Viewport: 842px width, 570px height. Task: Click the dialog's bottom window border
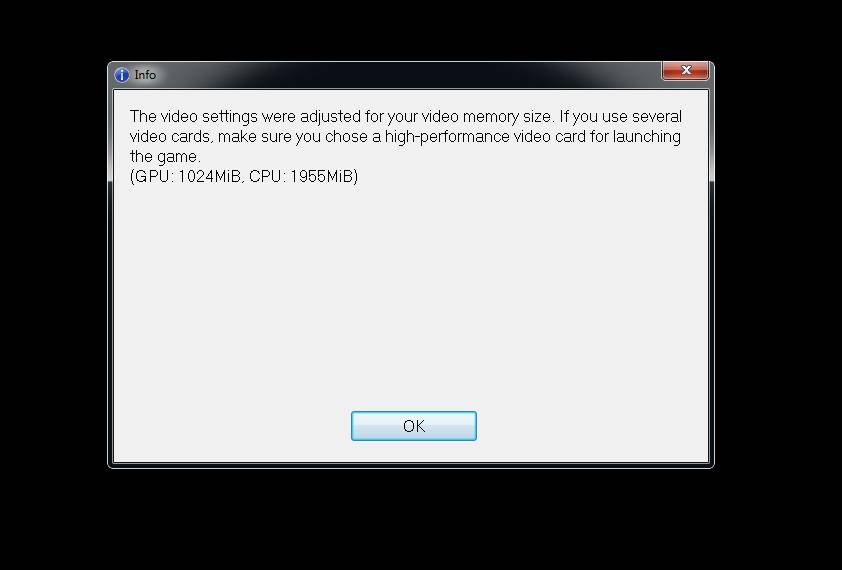coord(411,465)
